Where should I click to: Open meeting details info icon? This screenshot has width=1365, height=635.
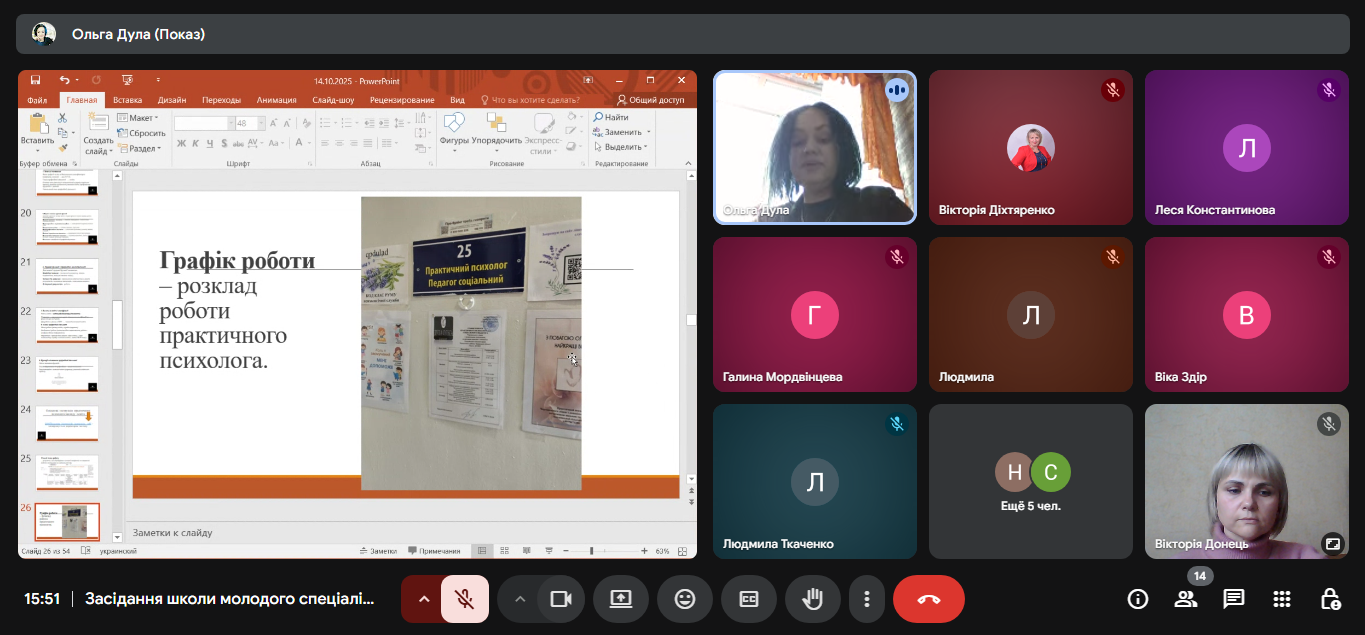click(x=1138, y=599)
